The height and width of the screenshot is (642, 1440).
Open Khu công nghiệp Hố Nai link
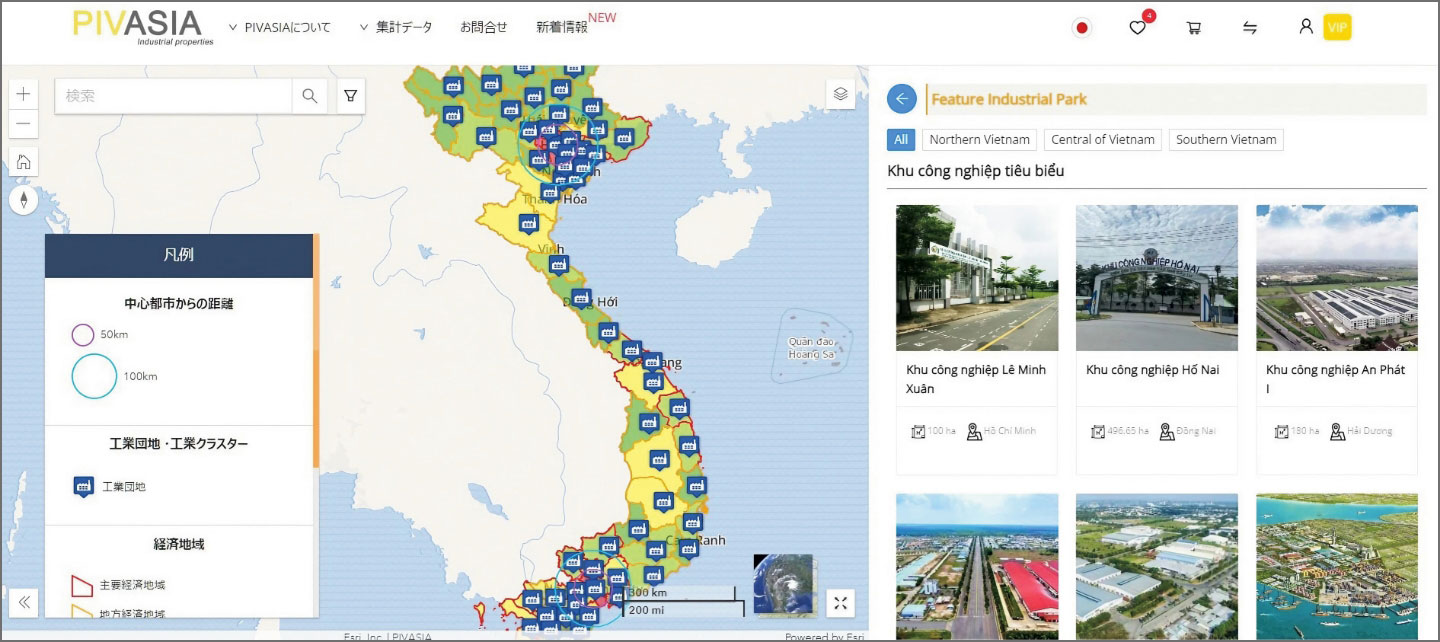click(1153, 370)
